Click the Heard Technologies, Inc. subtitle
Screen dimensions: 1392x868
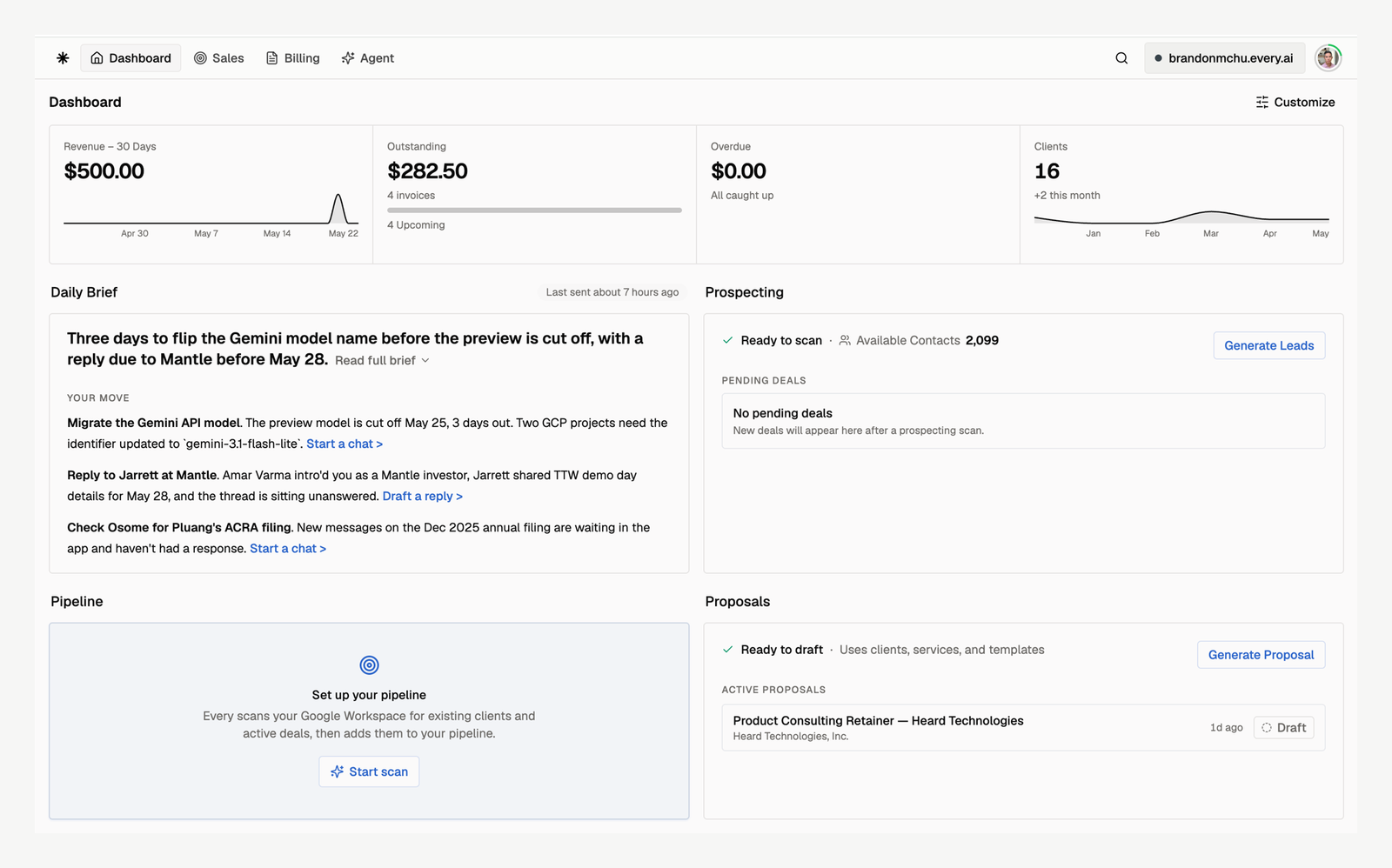click(x=791, y=737)
